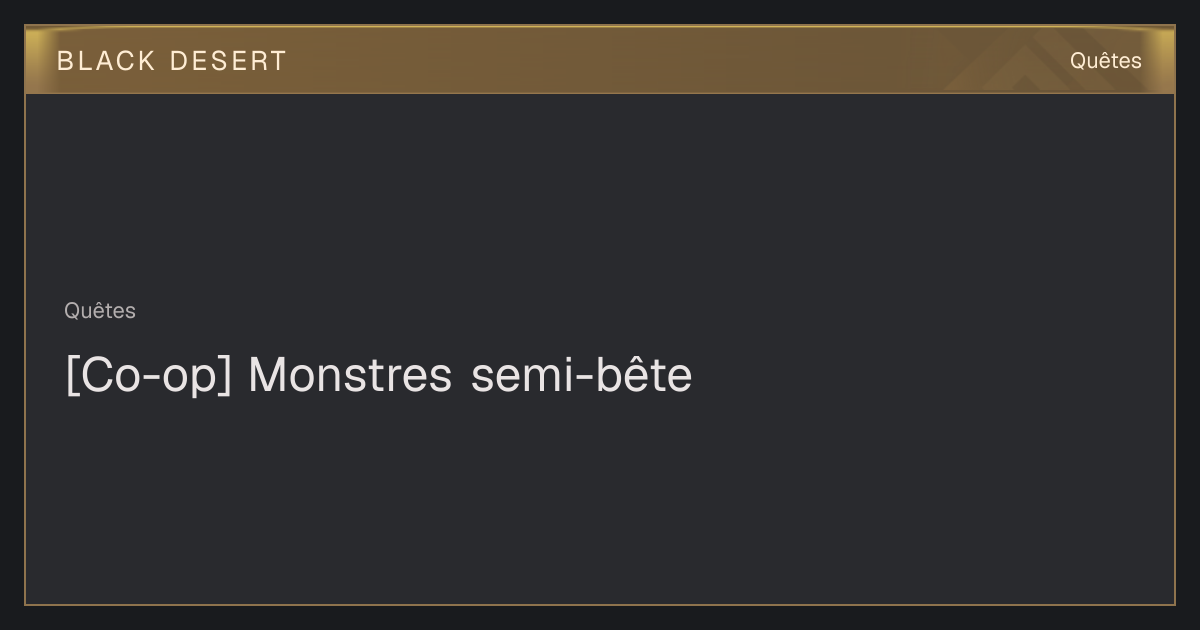Click the glowing right edge of the gold header
Screen dimensions: 1200x630
point(1167,60)
